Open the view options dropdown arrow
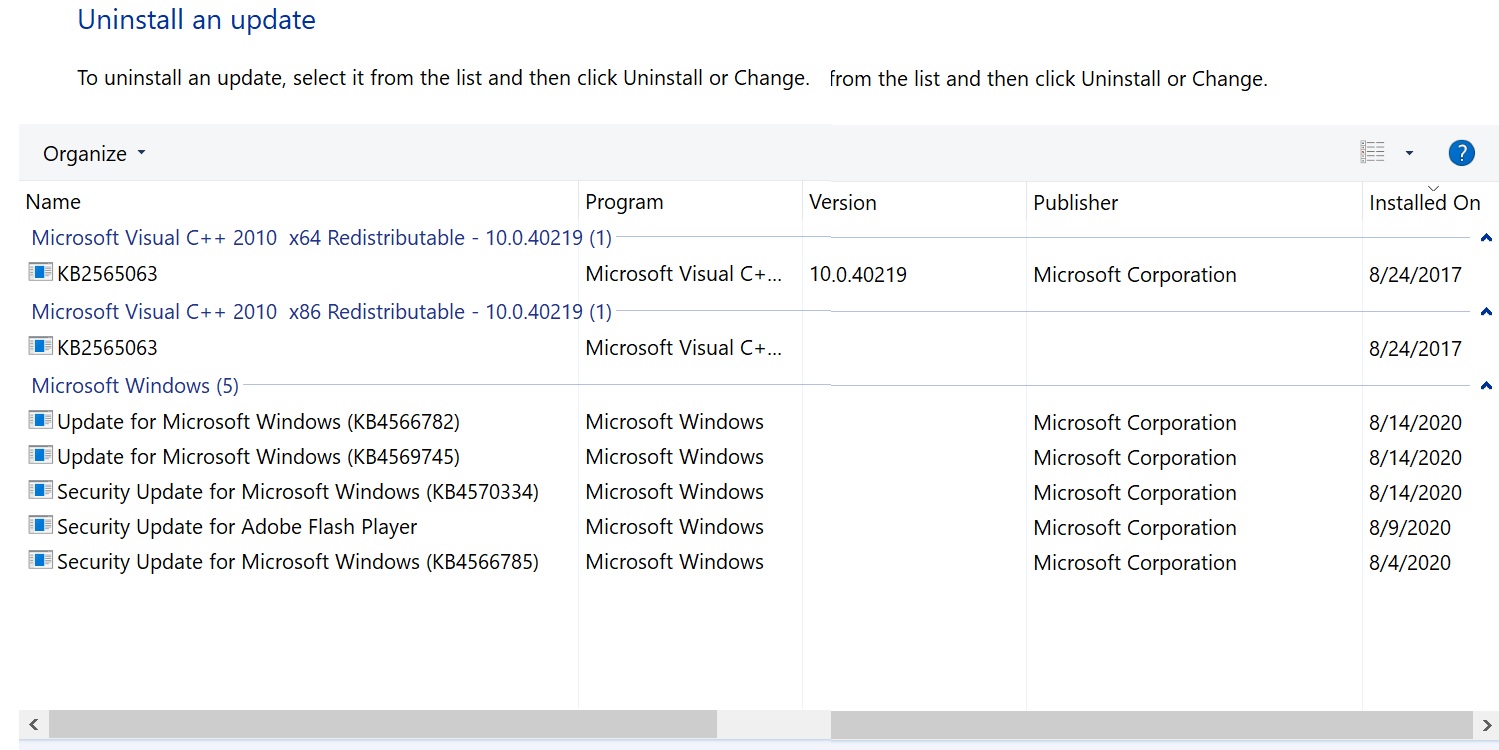The image size is (1499, 750). [x=1409, y=153]
